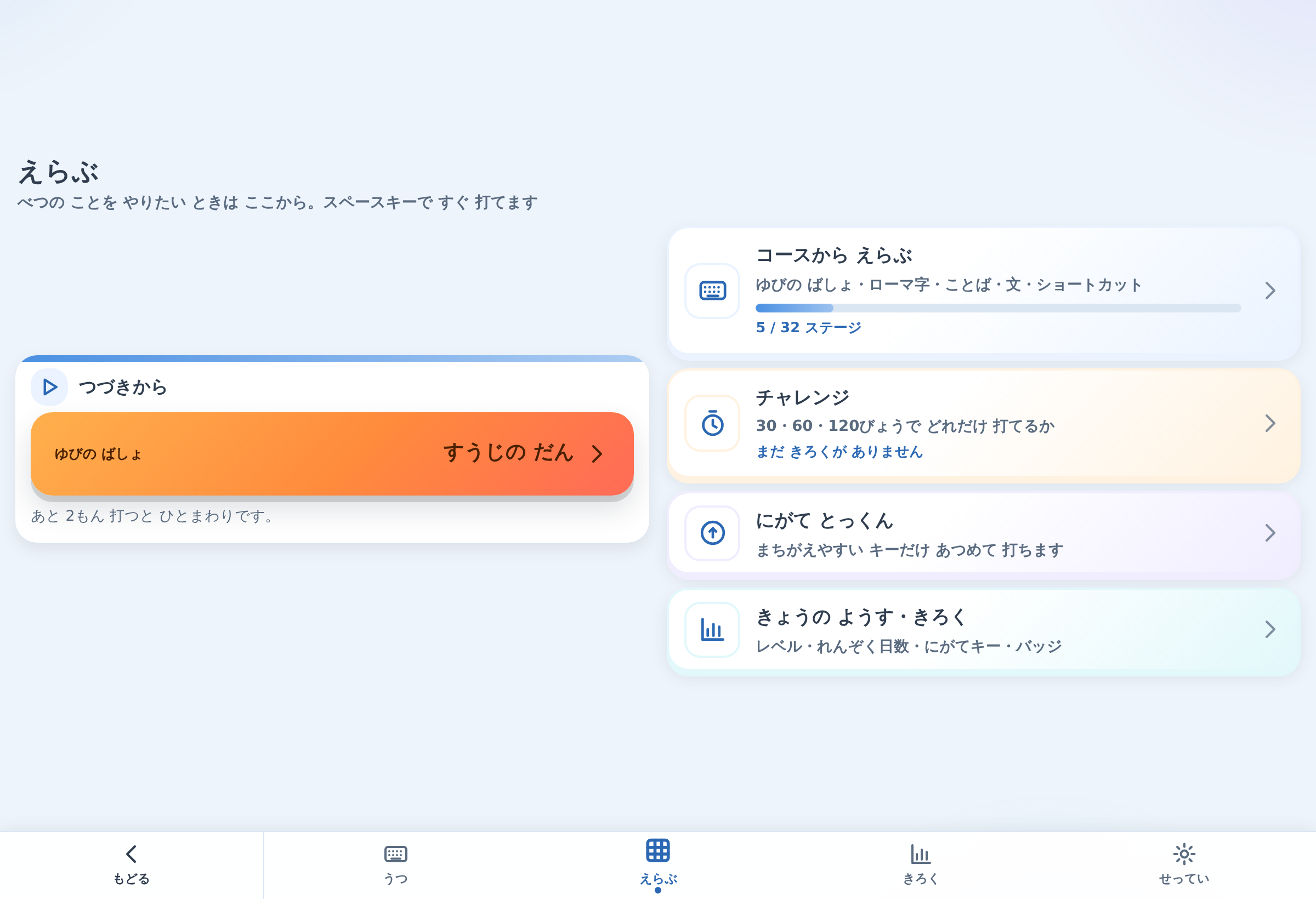Switch to the きろく tab
1316x899 pixels.
[x=921, y=865]
